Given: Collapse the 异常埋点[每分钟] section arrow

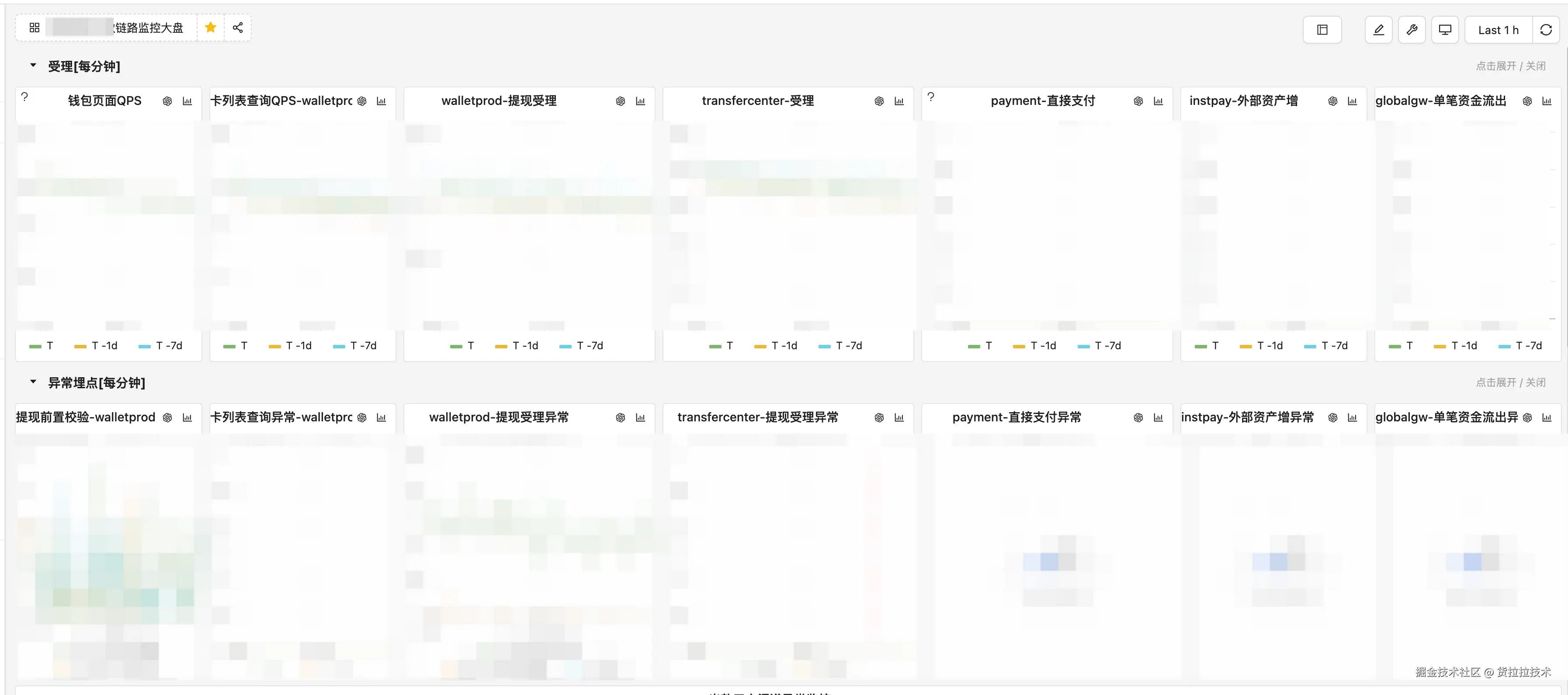Looking at the screenshot, I should click(x=34, y=382).
